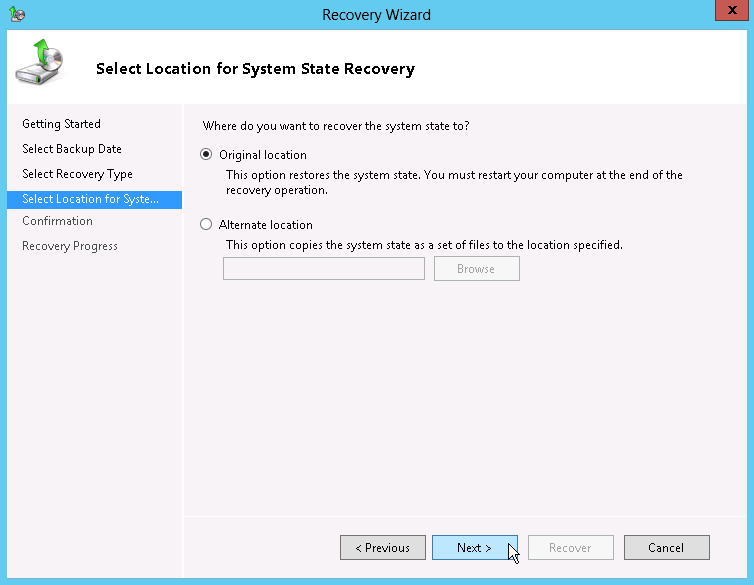754x585 pixels.
Task: Click the alternate location path field
Action: tap(323, 269)
